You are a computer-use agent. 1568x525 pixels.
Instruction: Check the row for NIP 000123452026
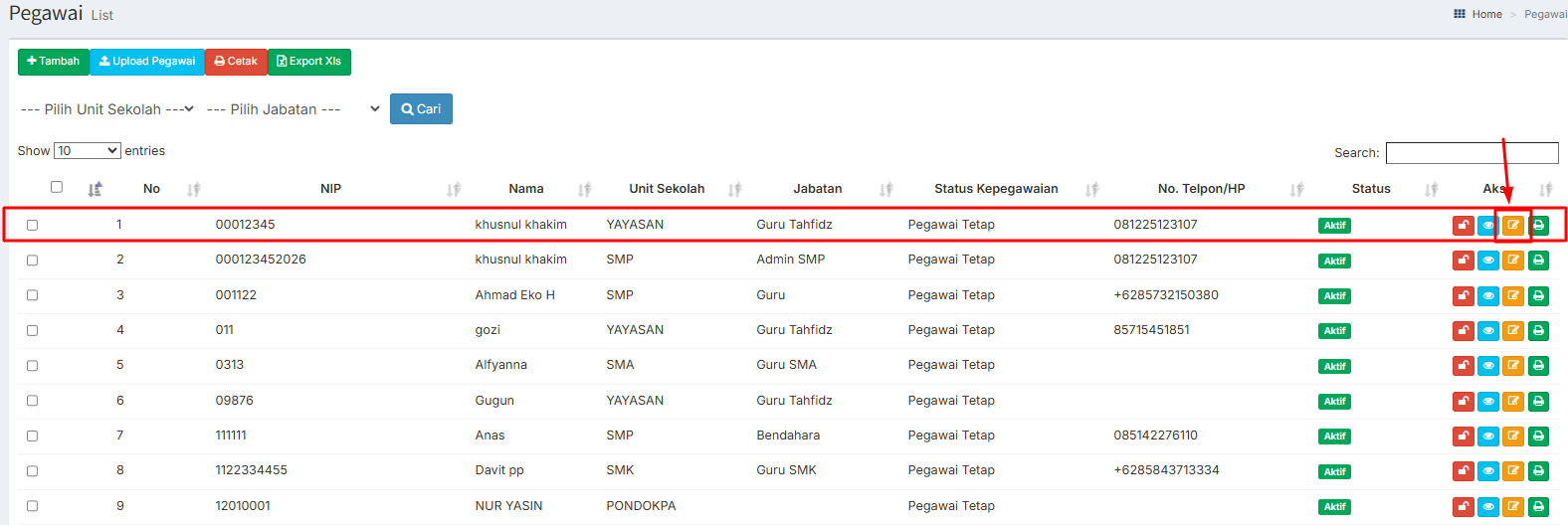pyautogui.click(x=32, y=260)
